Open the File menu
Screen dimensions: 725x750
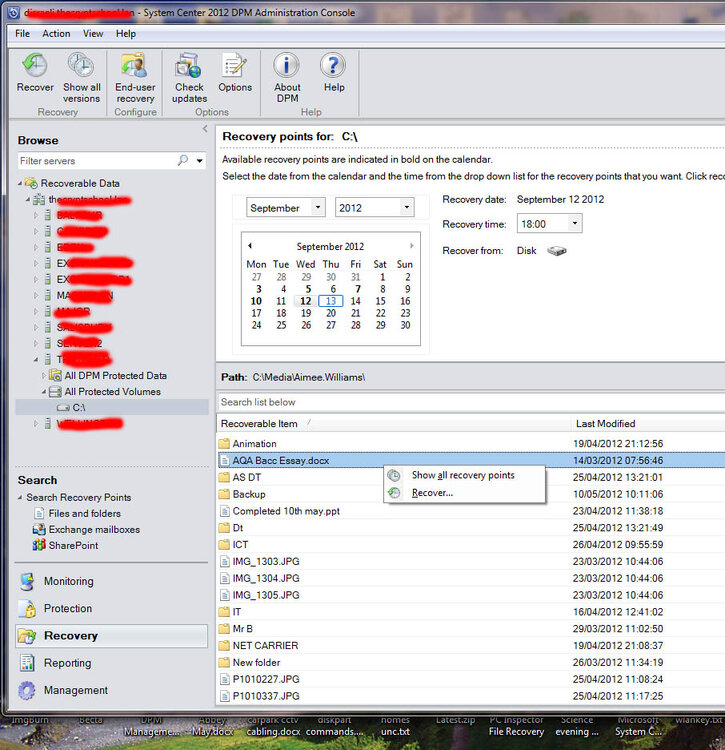[22, 33]
